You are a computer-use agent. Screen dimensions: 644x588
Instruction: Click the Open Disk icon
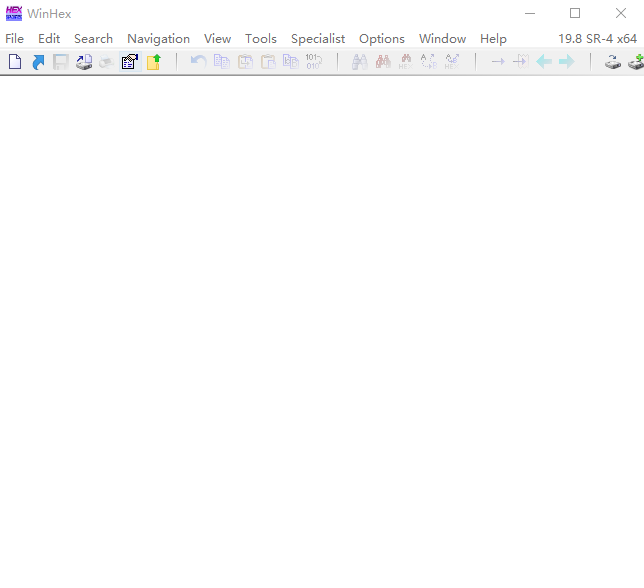(84, 62)
